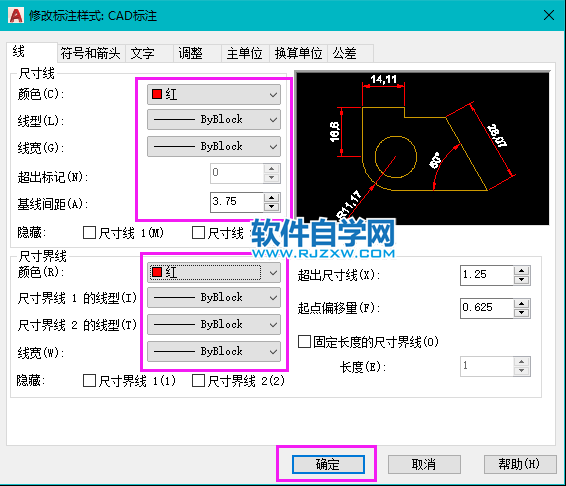Click the disabled 超出标记(N) field

pos(237,173)
